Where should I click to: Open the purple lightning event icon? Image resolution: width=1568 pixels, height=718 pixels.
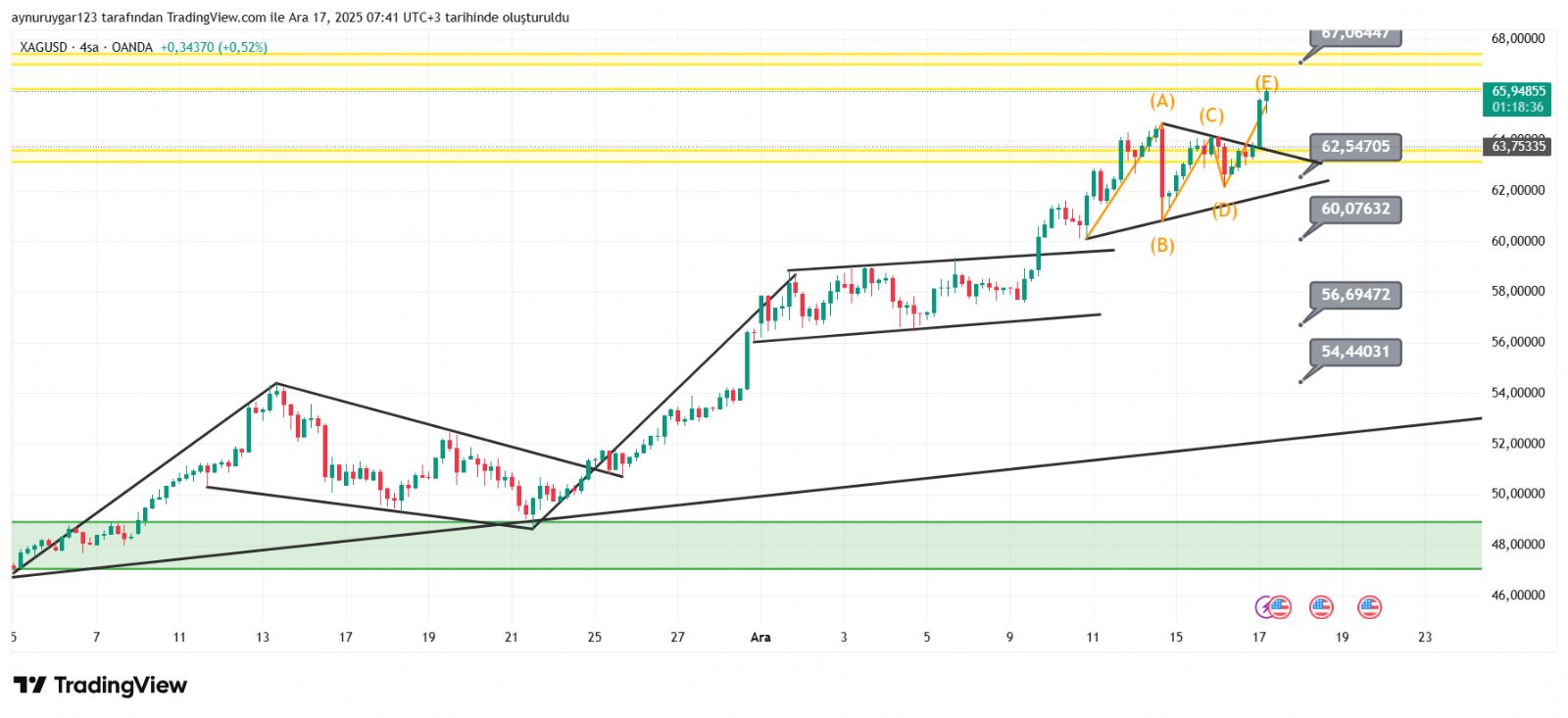pos(1264,607)
